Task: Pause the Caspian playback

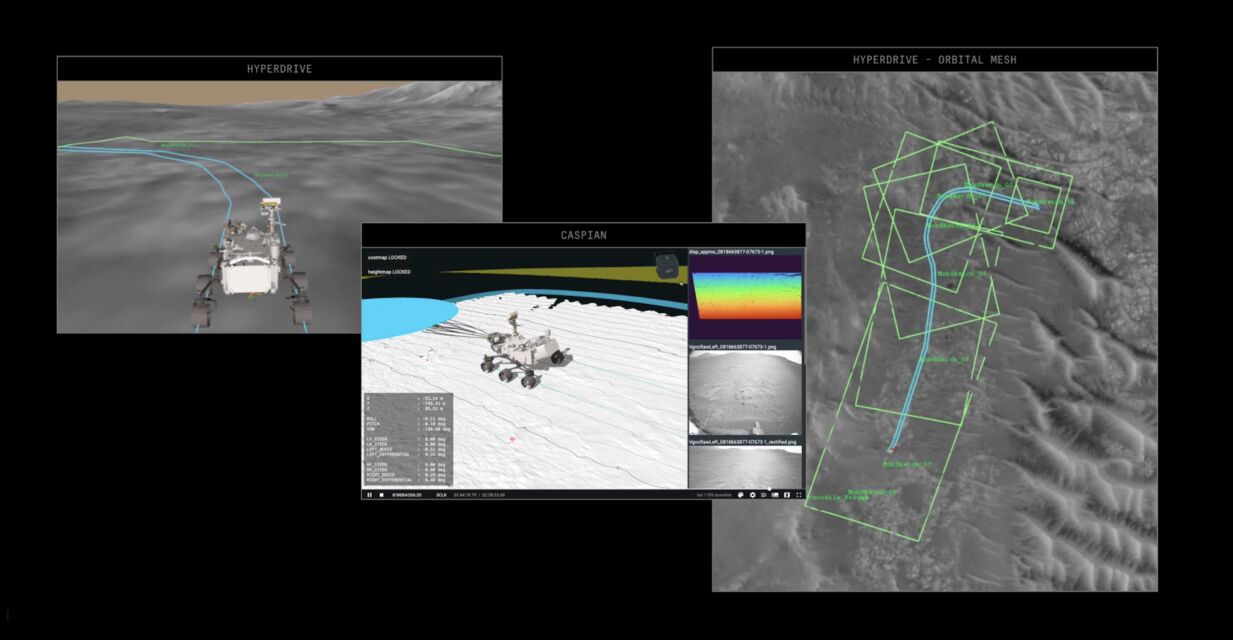Action: point(369,495)
